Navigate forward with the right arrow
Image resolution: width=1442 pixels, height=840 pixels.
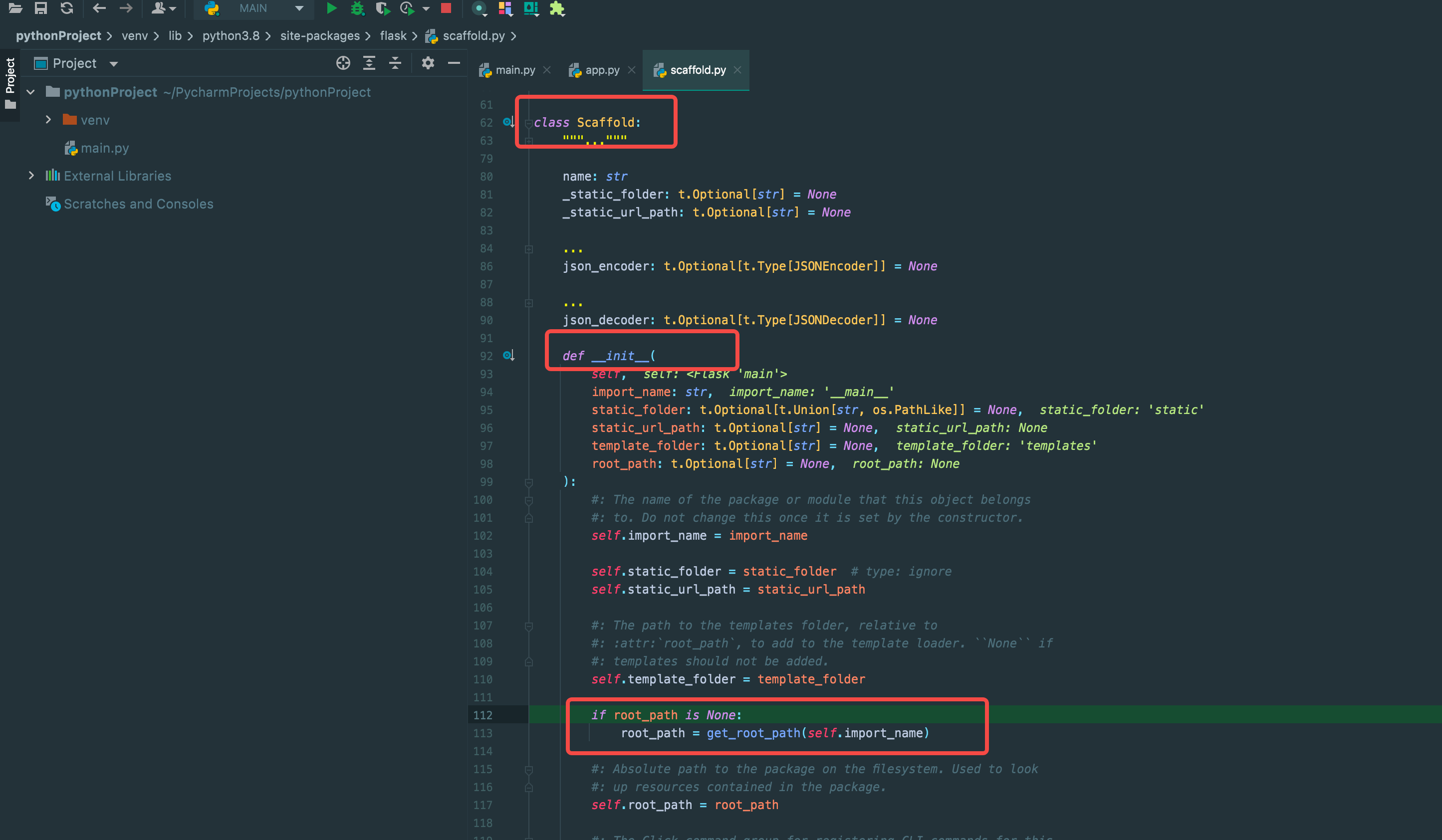click(125, 8)
